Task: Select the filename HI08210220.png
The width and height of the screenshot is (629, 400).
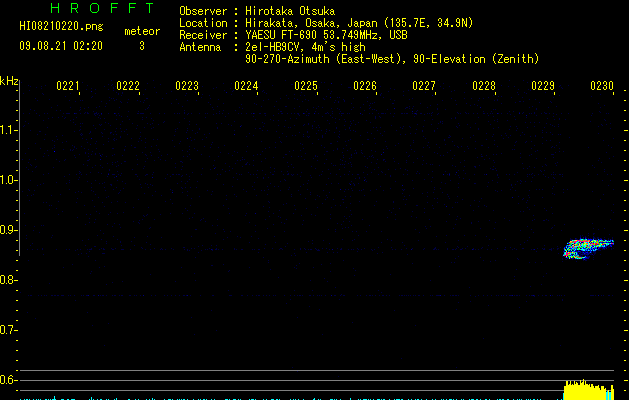Action: tap(61, 26)
